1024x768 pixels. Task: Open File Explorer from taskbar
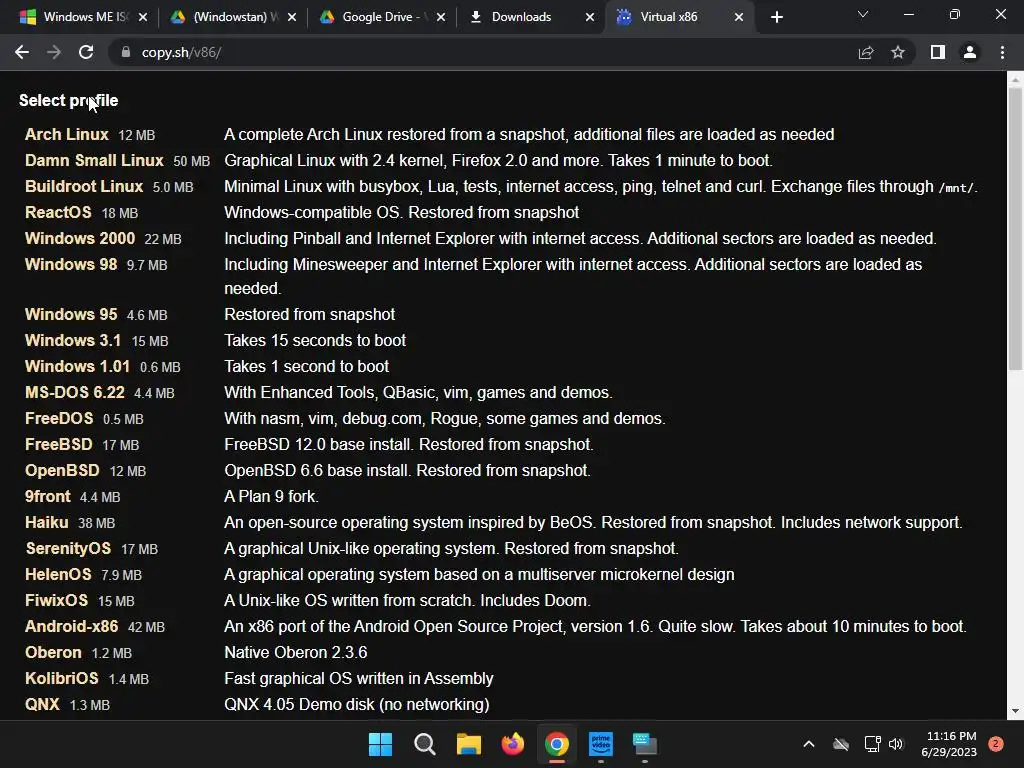[x=468, y=744]
